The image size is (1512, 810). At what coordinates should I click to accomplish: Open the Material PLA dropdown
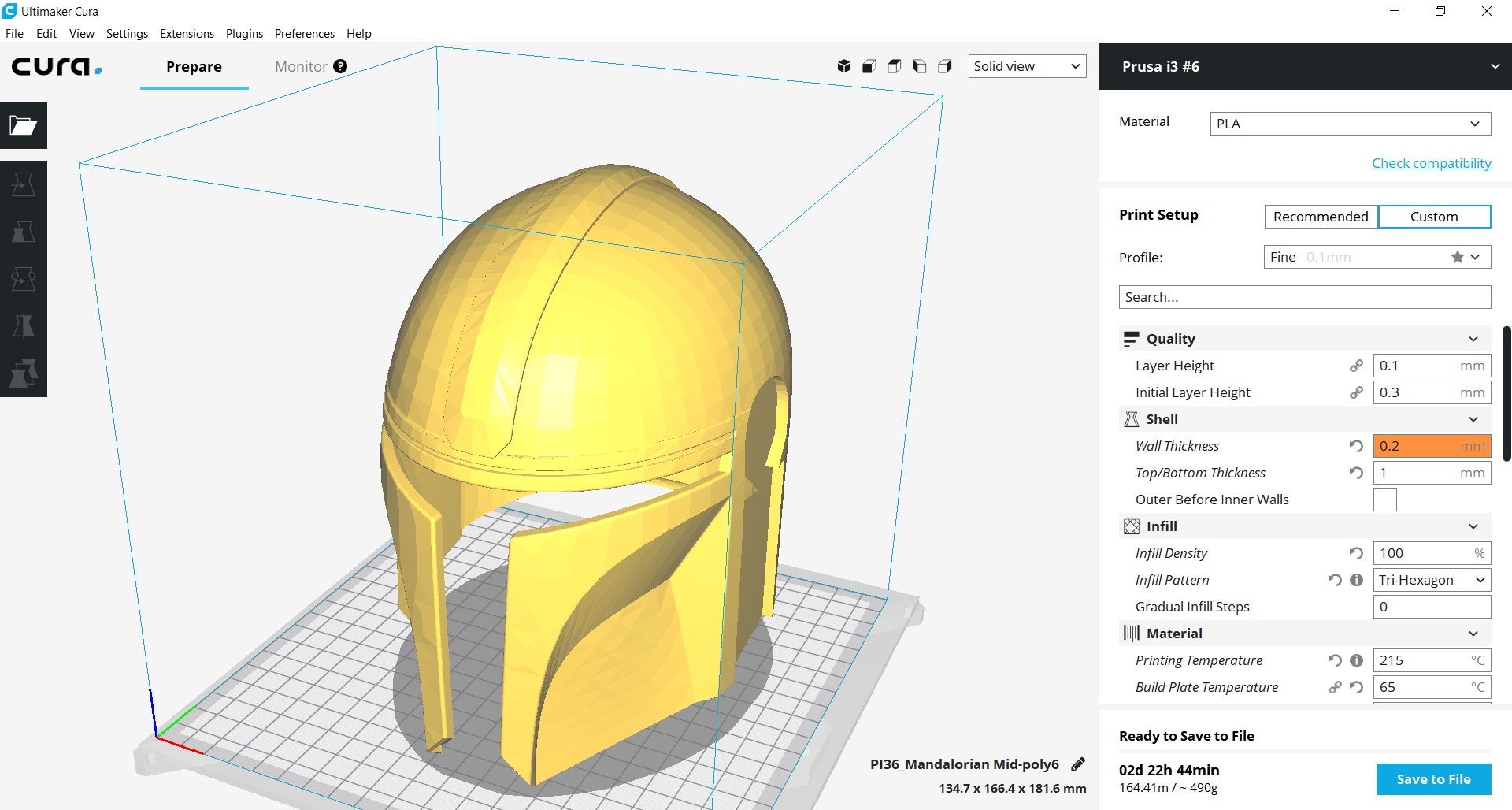click(1350, 124)
